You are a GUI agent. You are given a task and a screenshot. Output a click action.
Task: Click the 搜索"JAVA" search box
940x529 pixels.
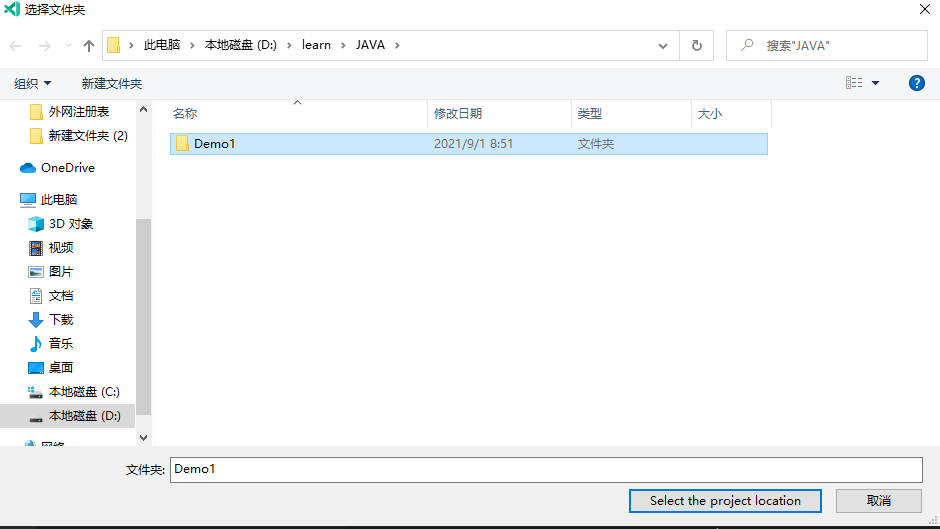point(840,46)
